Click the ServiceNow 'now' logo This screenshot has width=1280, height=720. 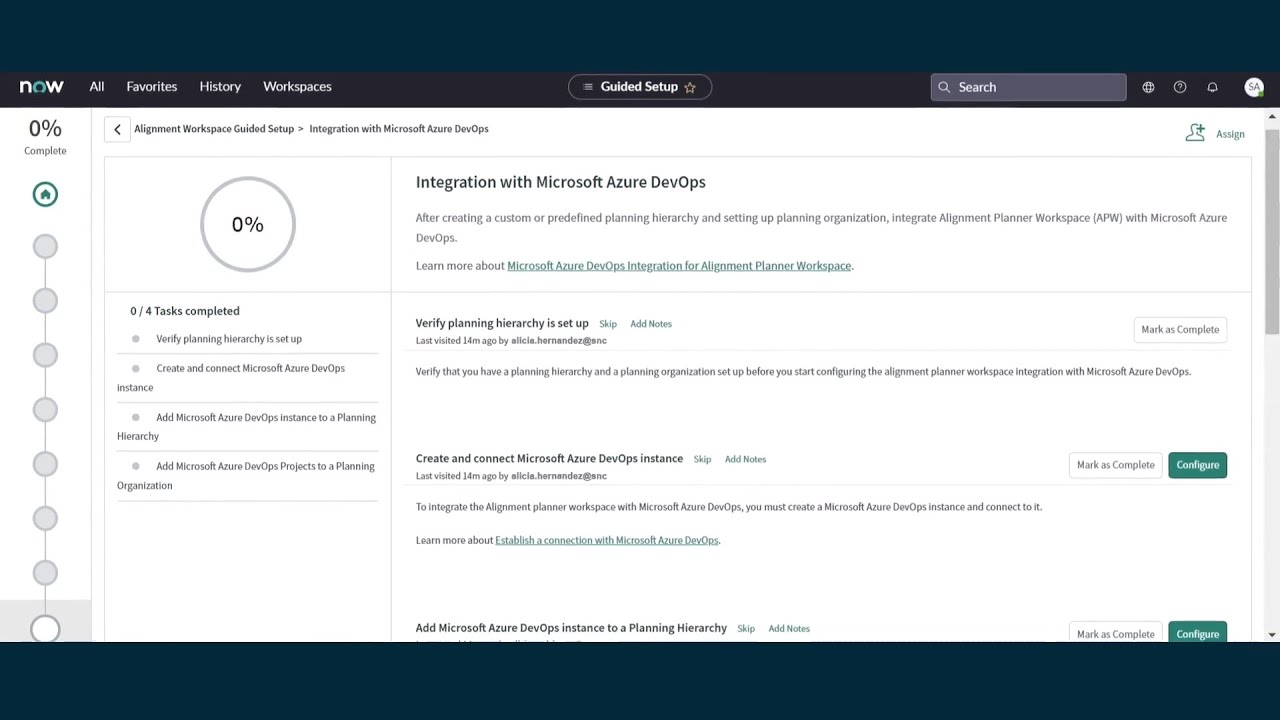point(42,87)
